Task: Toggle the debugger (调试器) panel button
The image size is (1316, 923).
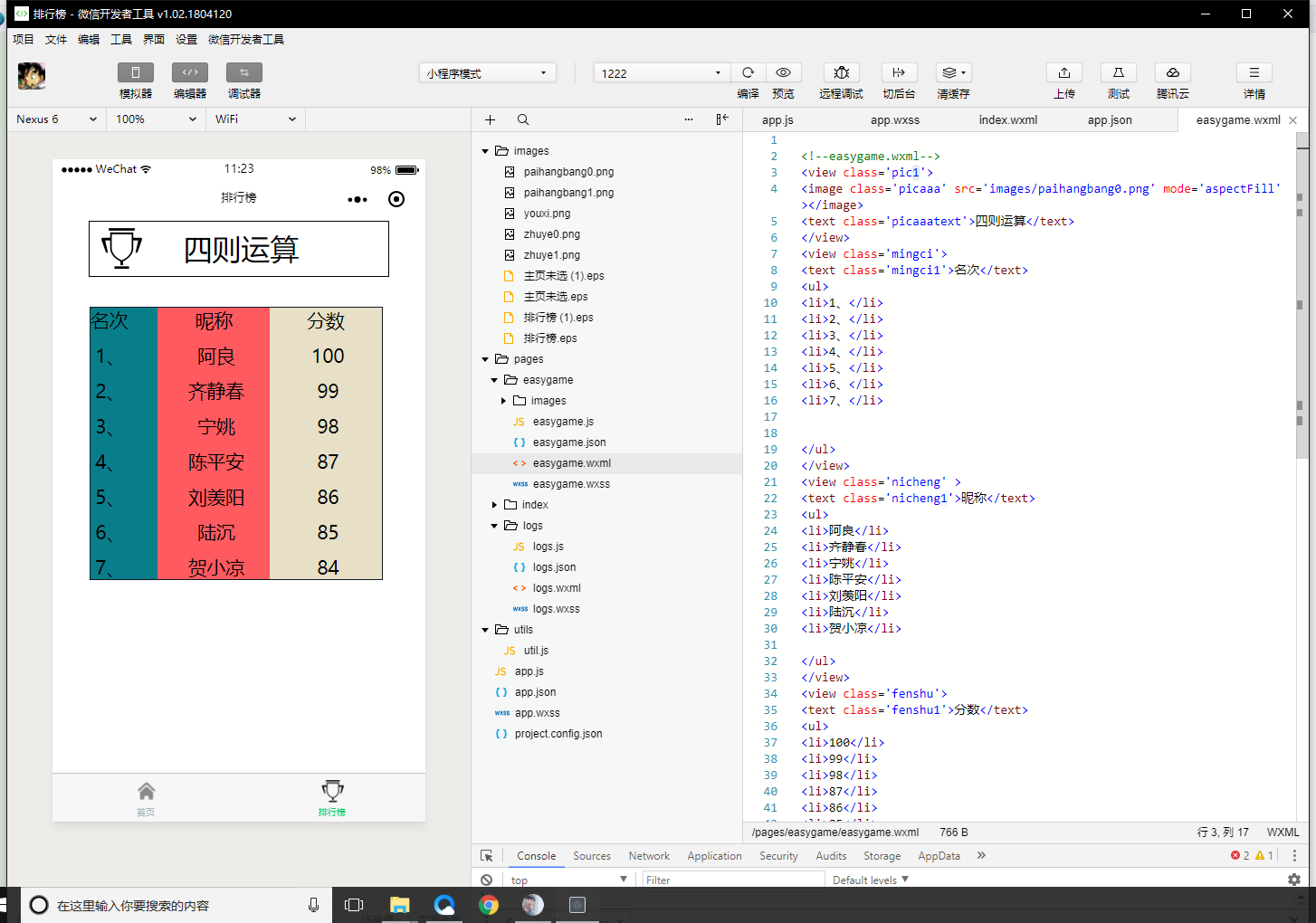Action: (244, 72)
